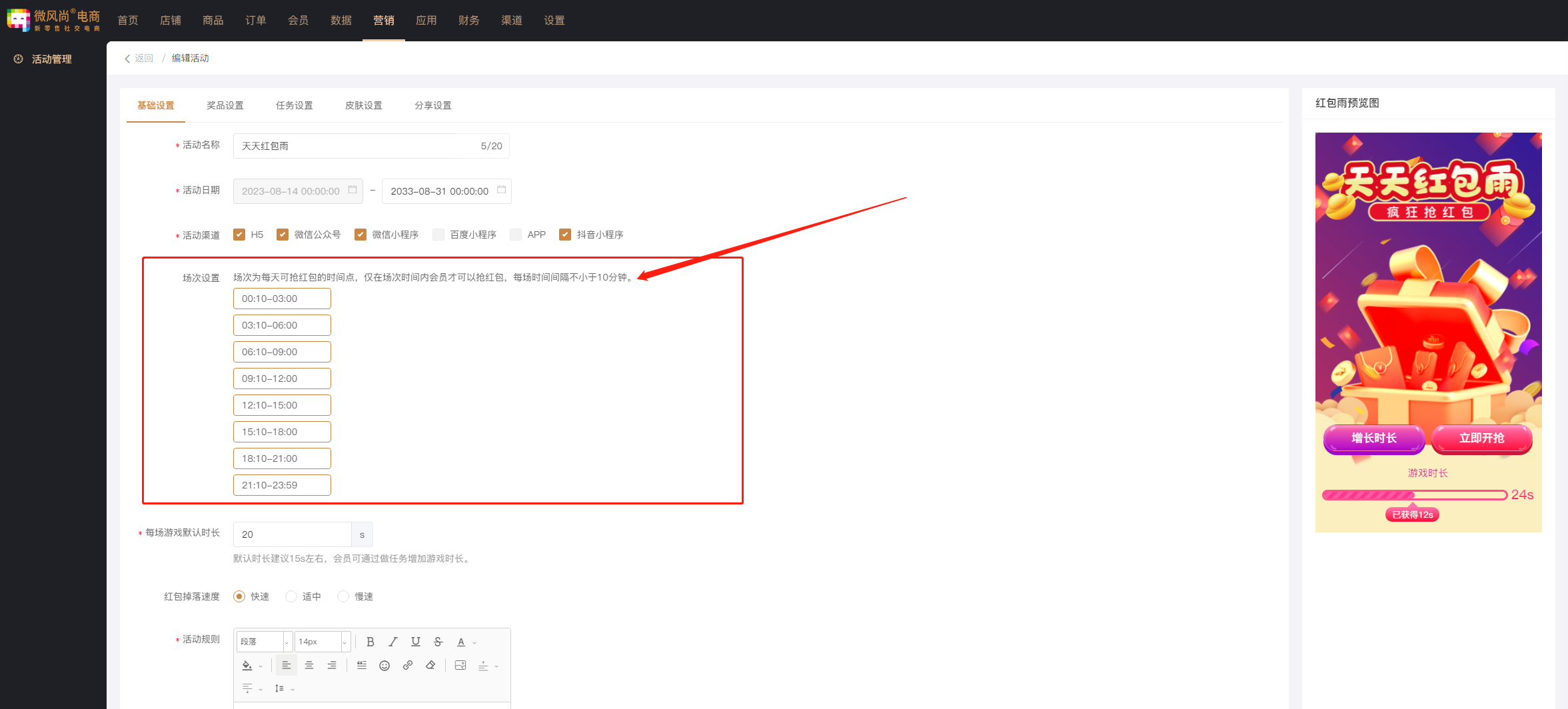The height and width of the screenshot is (709, 1568).
Task: Apply strikethrough in rules editor toolbar
Action: pos(438,642)
